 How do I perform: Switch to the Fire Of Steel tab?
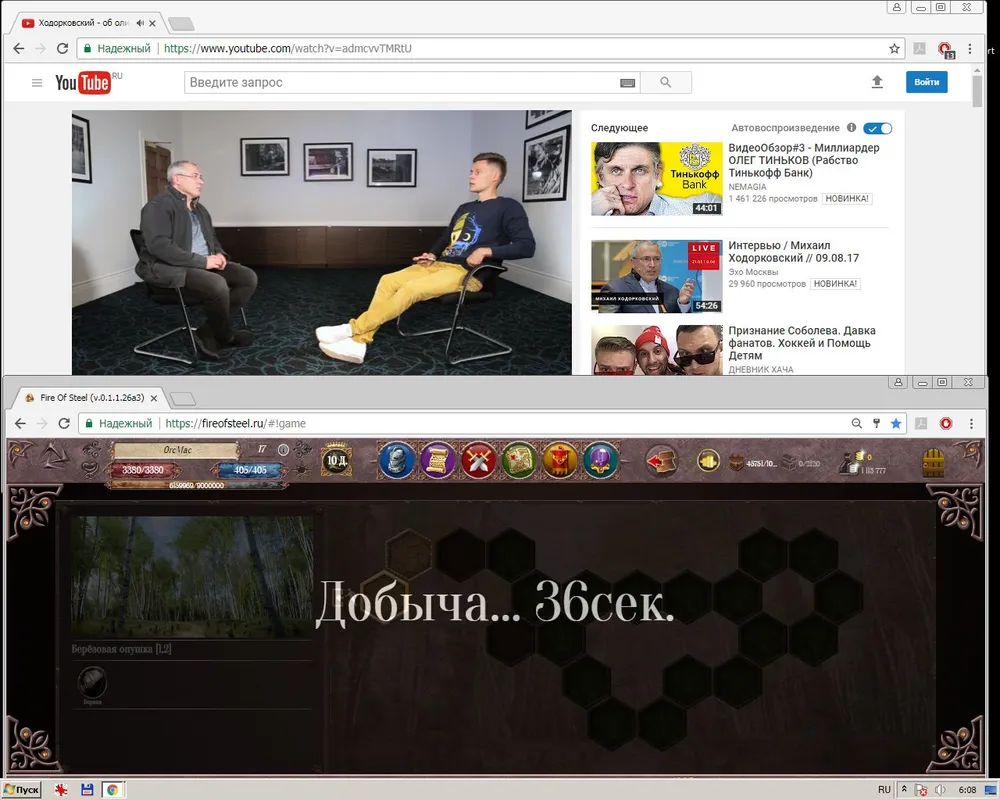91,397
